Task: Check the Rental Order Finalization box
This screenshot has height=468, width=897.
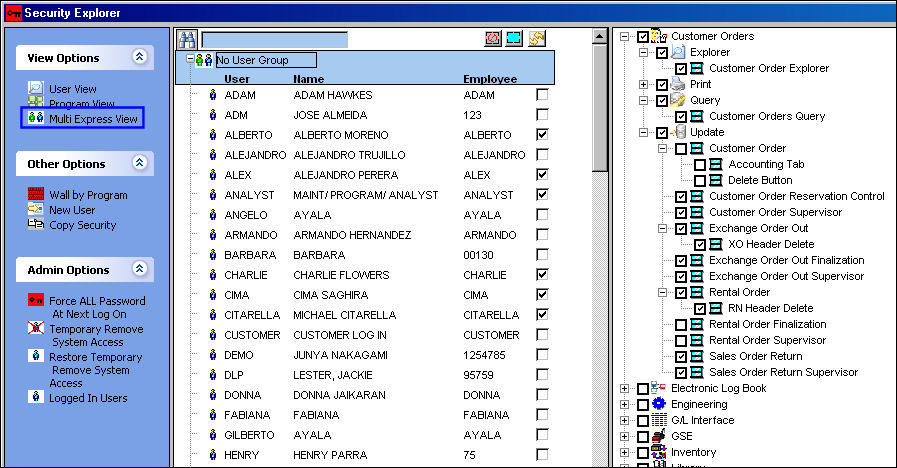Action: [681, 325]
